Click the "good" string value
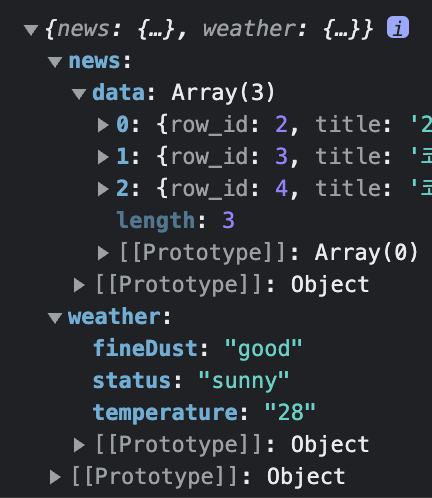This screenshot has width=432, height=498. pyautogui.click(x=264, y=349)
